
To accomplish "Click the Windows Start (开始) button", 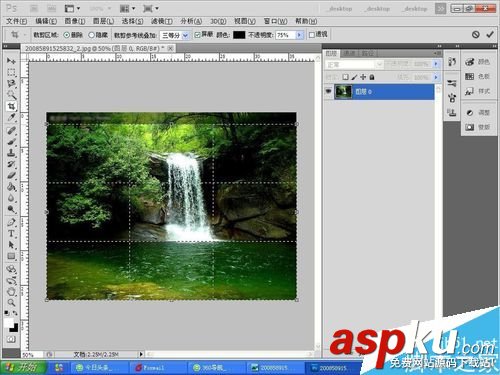I will (23, 367).
